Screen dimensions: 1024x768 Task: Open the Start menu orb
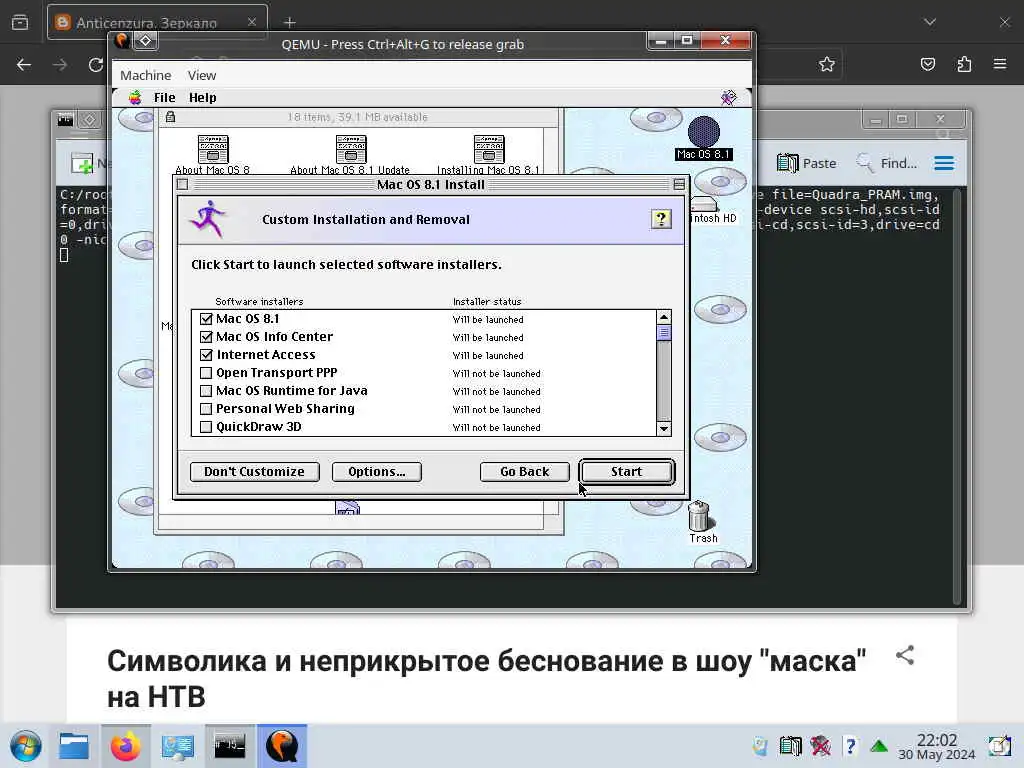25,746
